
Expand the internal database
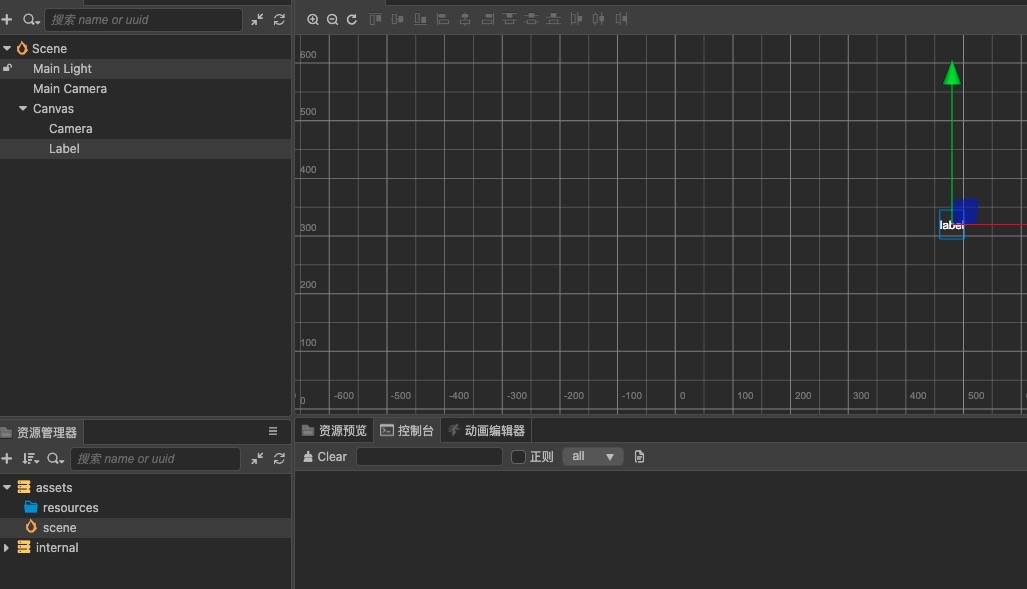point(7,548)
